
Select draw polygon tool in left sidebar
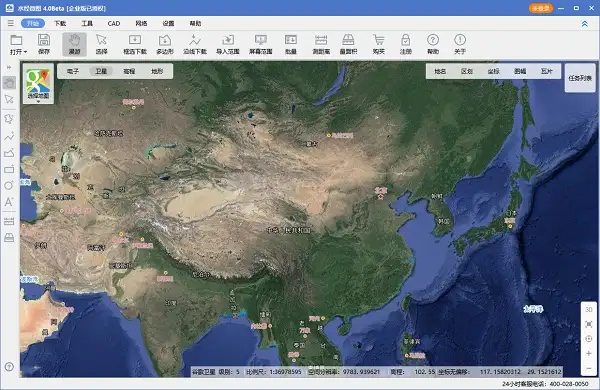[x=9, y=119]
